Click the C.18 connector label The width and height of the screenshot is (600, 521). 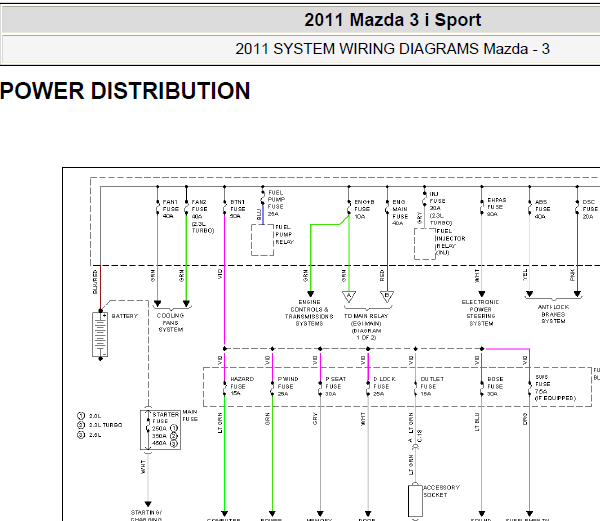(420, 436)
